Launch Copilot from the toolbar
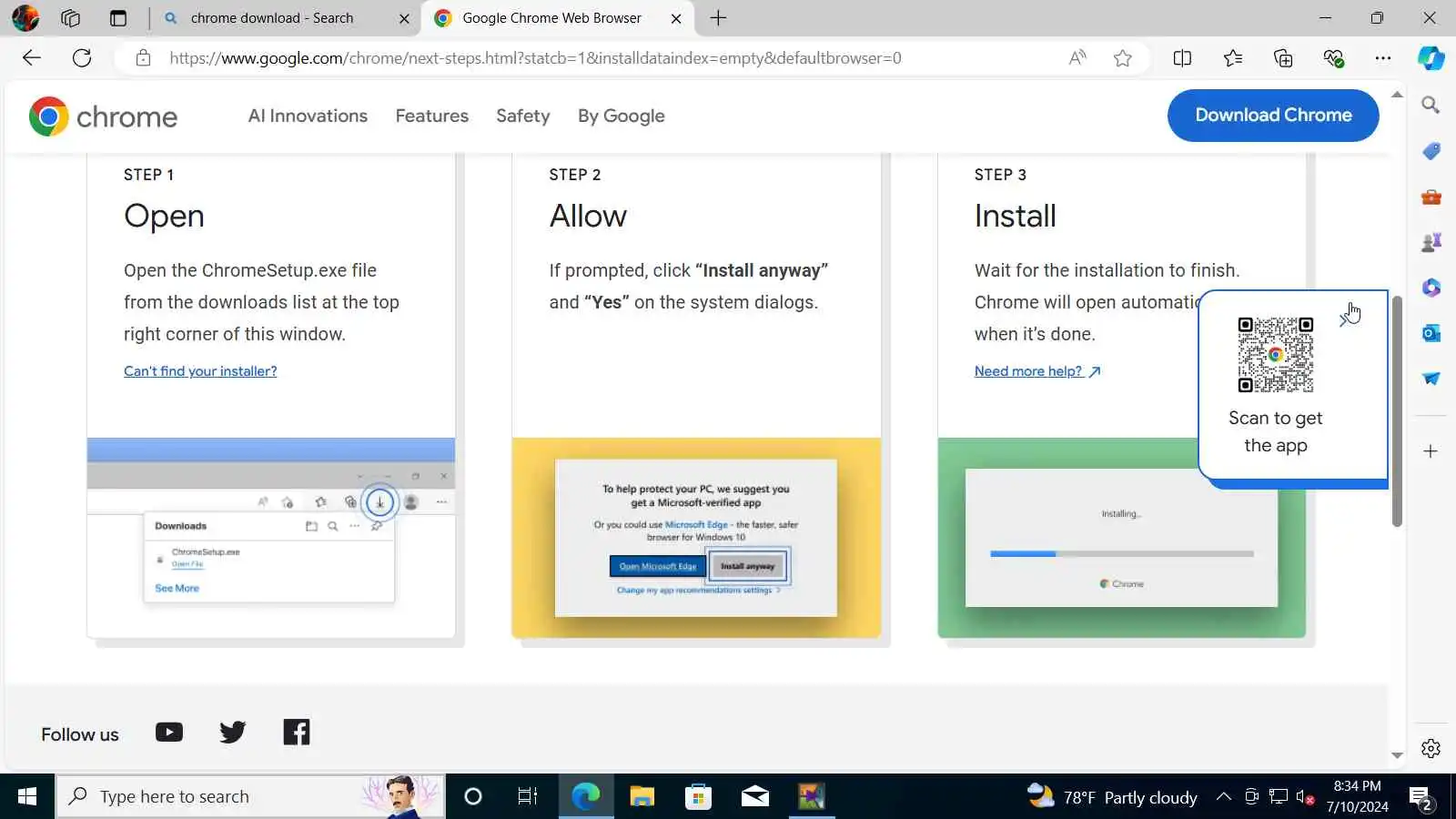 coord(1431,58)
